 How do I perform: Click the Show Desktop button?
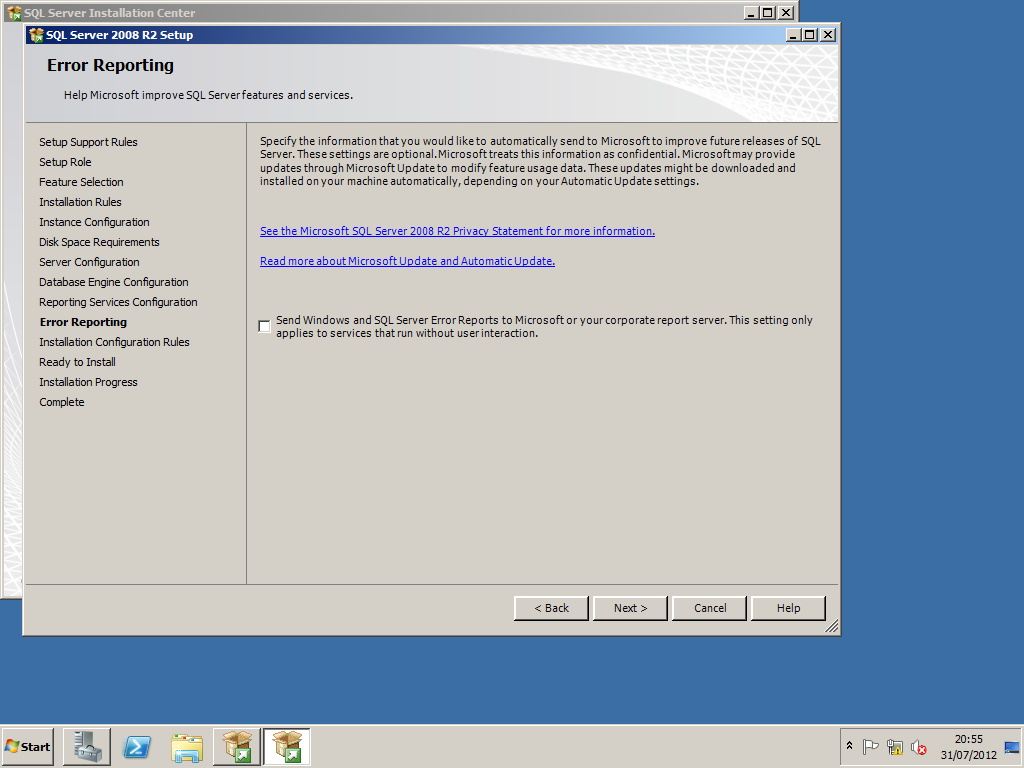coord(1013,746)
